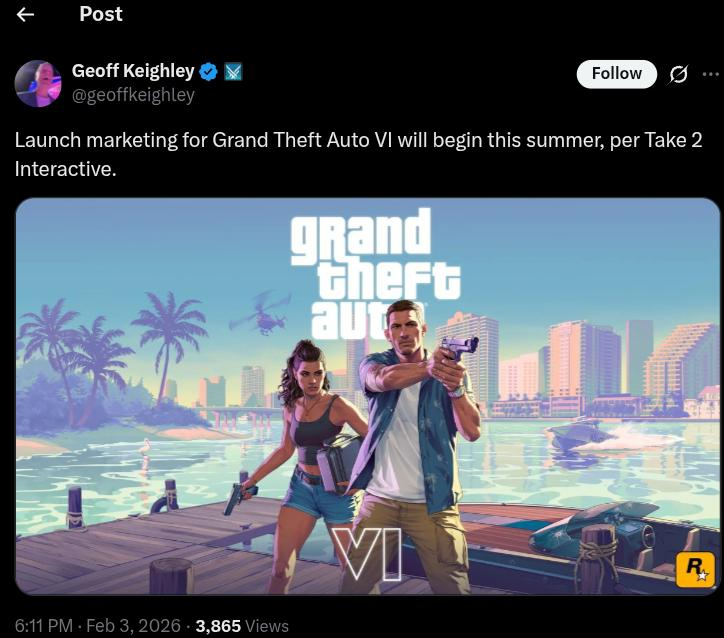Go back using the left arrow
This screenshot has width=724, height=638.
(25, 15)
